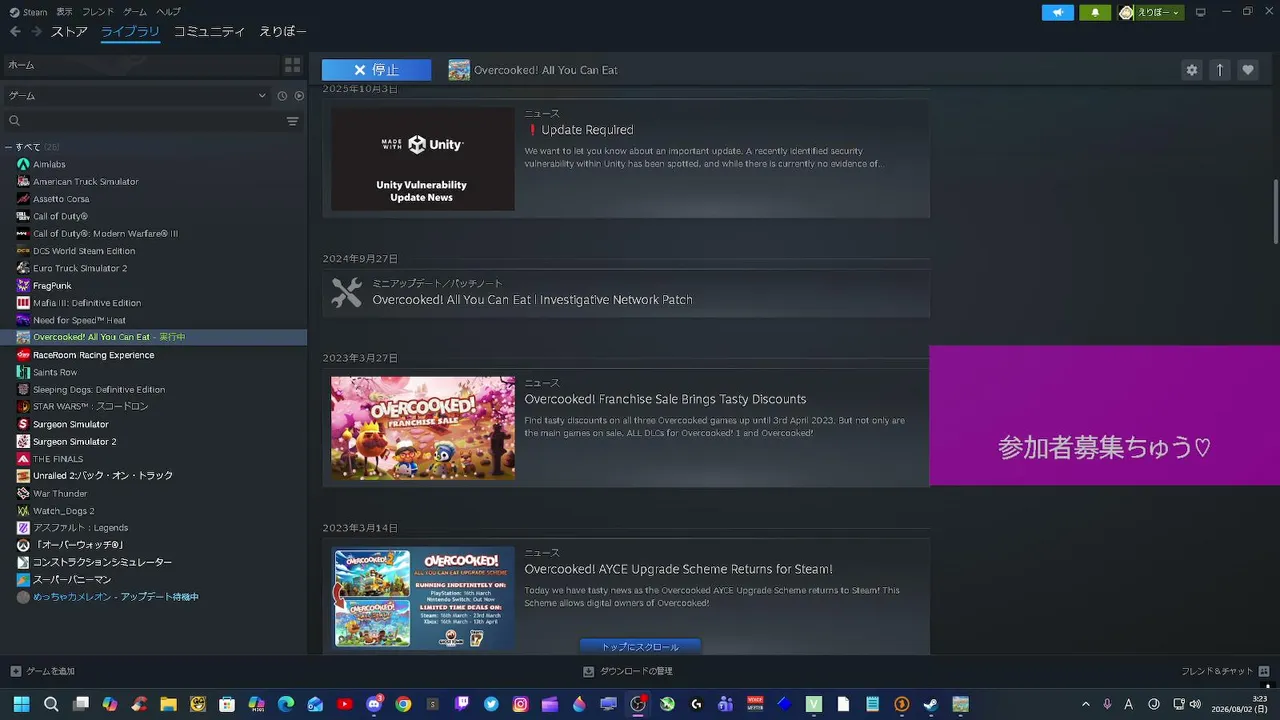
Task: Open the ヘルプ menu
Action: click(169, 12)
